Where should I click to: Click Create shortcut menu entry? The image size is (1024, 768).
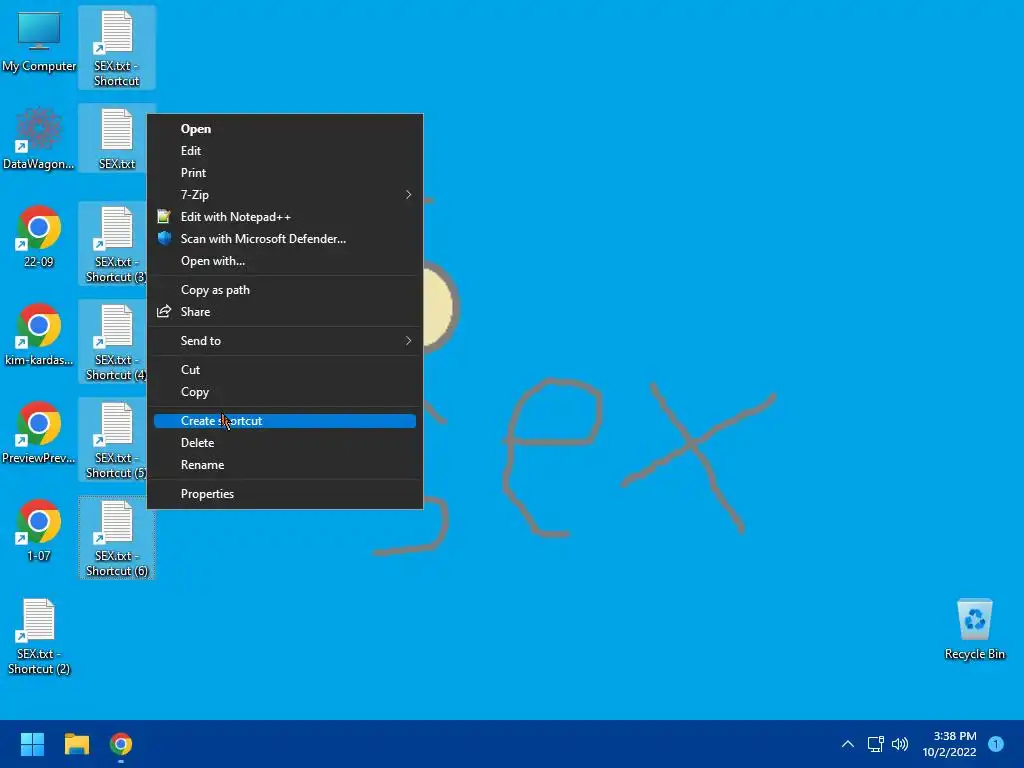click(285, 421)
